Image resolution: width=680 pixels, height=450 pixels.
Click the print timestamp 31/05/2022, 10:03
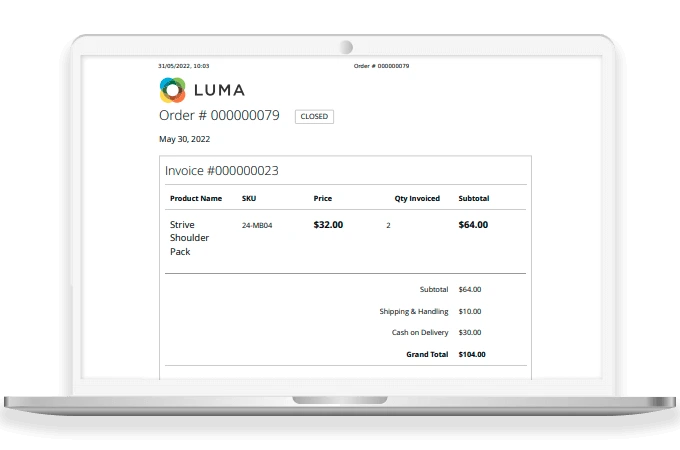tap(183, 66)
